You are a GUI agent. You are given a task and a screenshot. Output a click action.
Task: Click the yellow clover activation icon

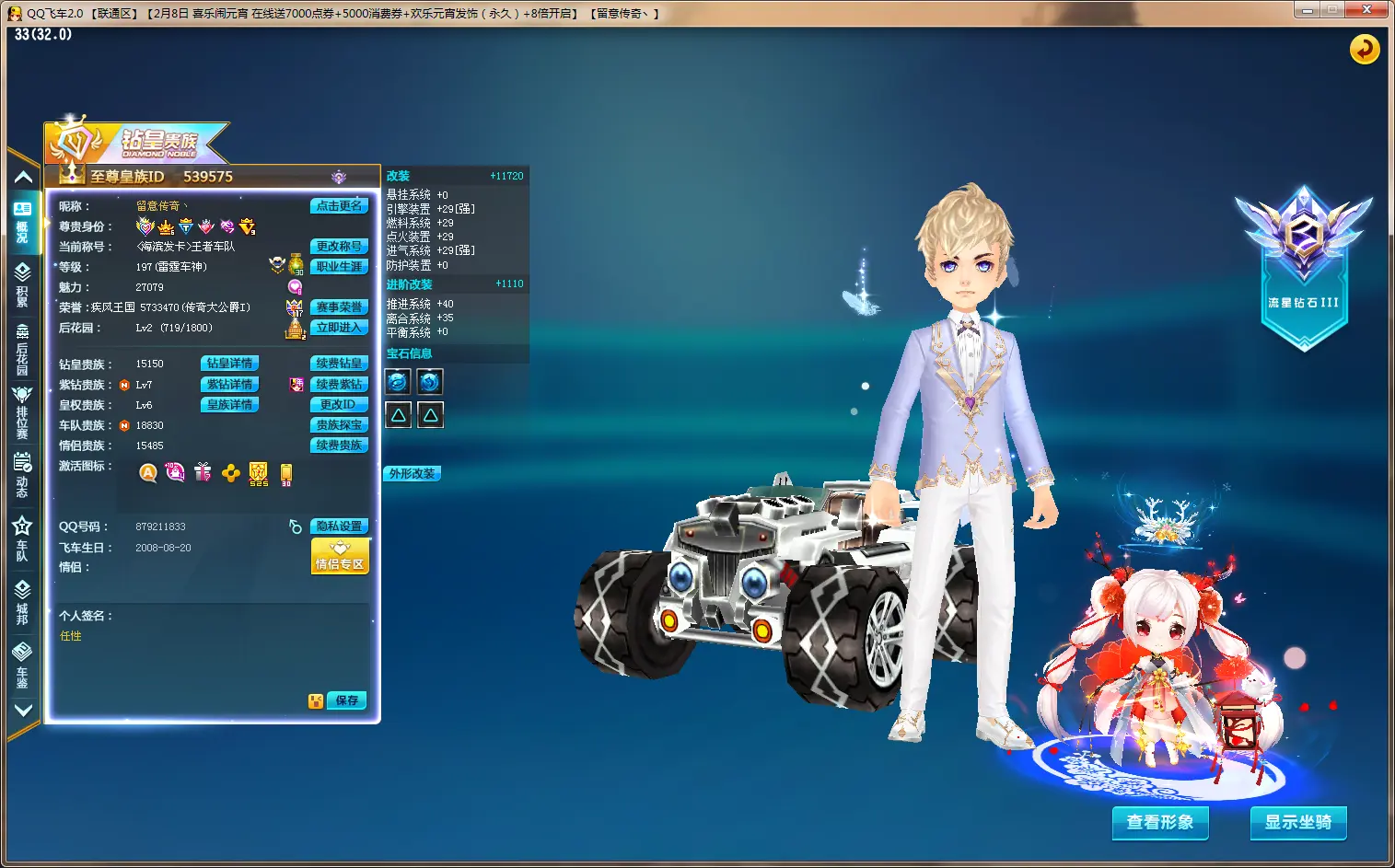pyautogui.click(x=230, y=473)
